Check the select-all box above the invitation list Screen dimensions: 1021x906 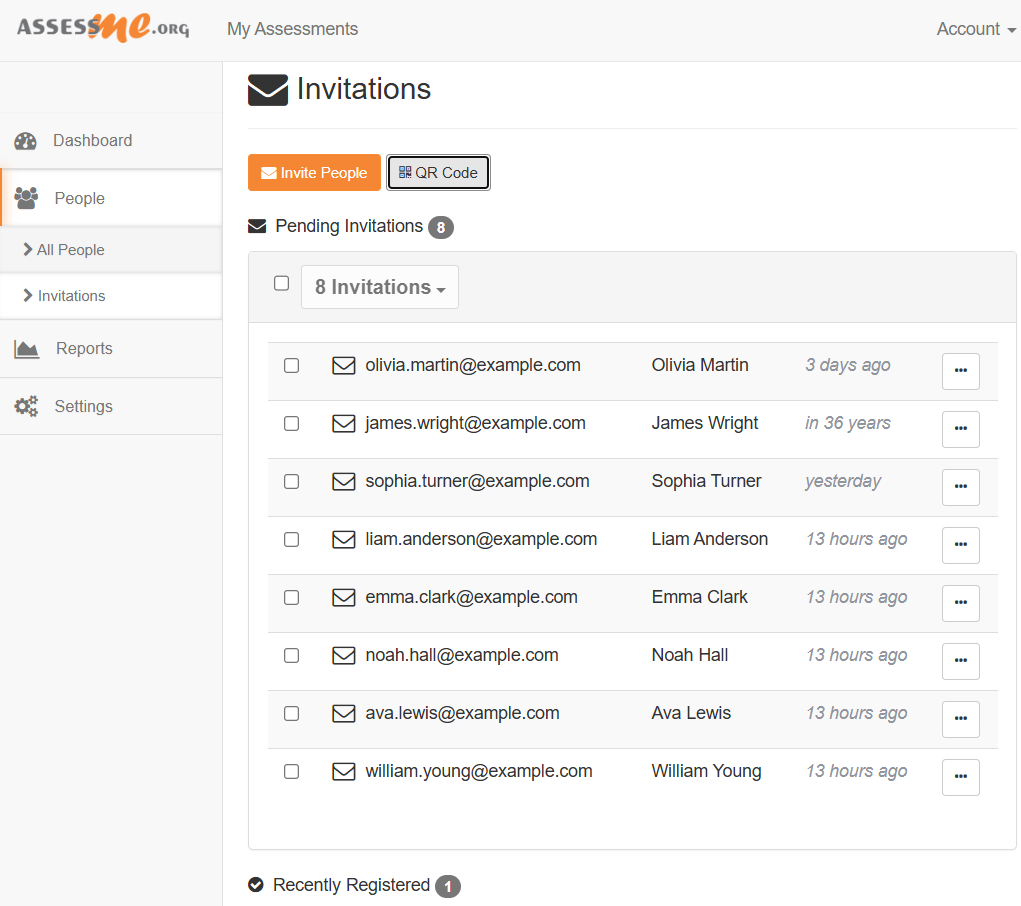click(281, 283)
